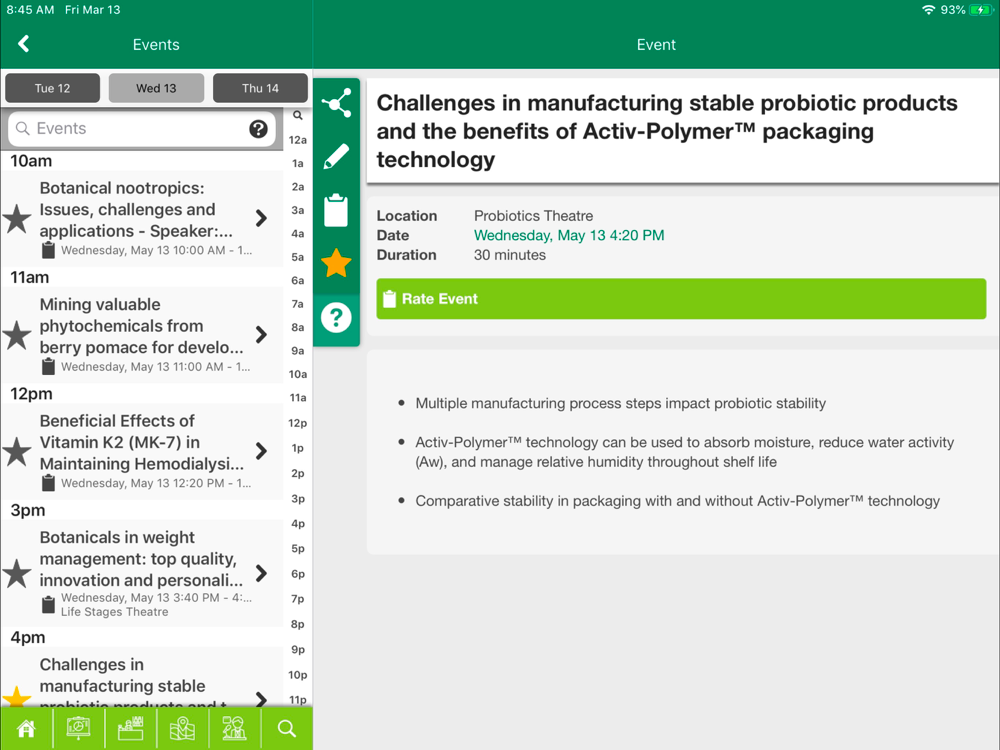This screenshot has height=750, width=1000.
Task: Tap the 8:45 AM clock in status bar
Action: 30,10
